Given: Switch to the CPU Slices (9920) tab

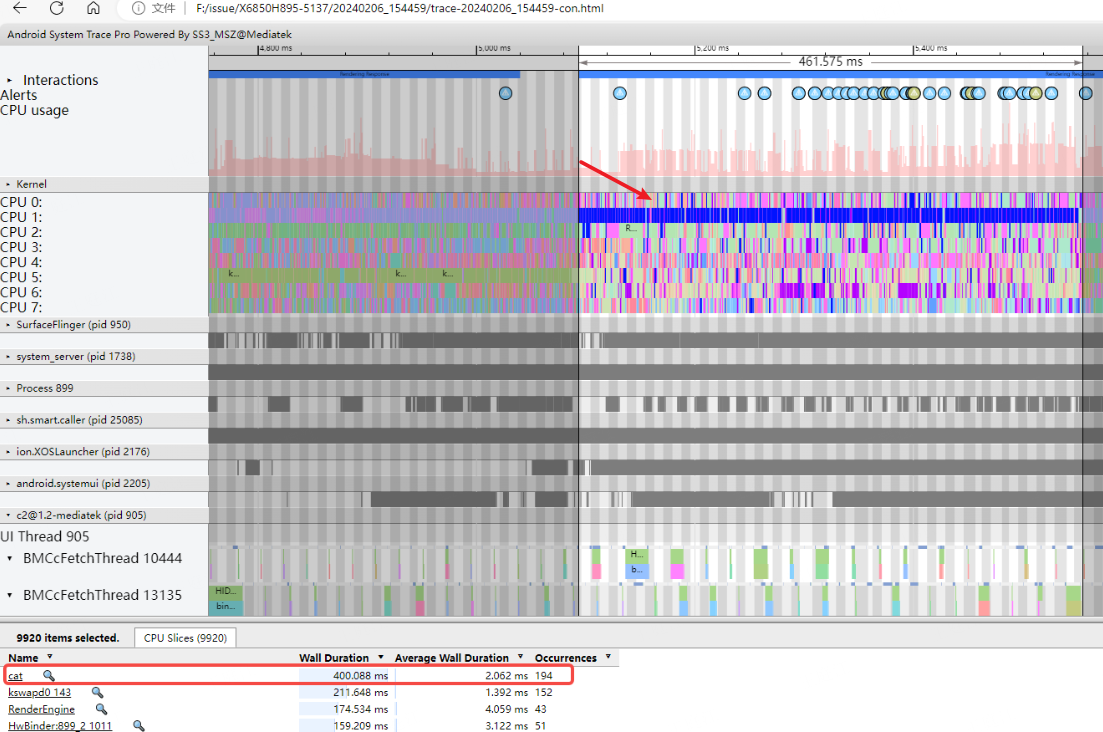Looking at the screenshot, I should [x=185, y=638].
